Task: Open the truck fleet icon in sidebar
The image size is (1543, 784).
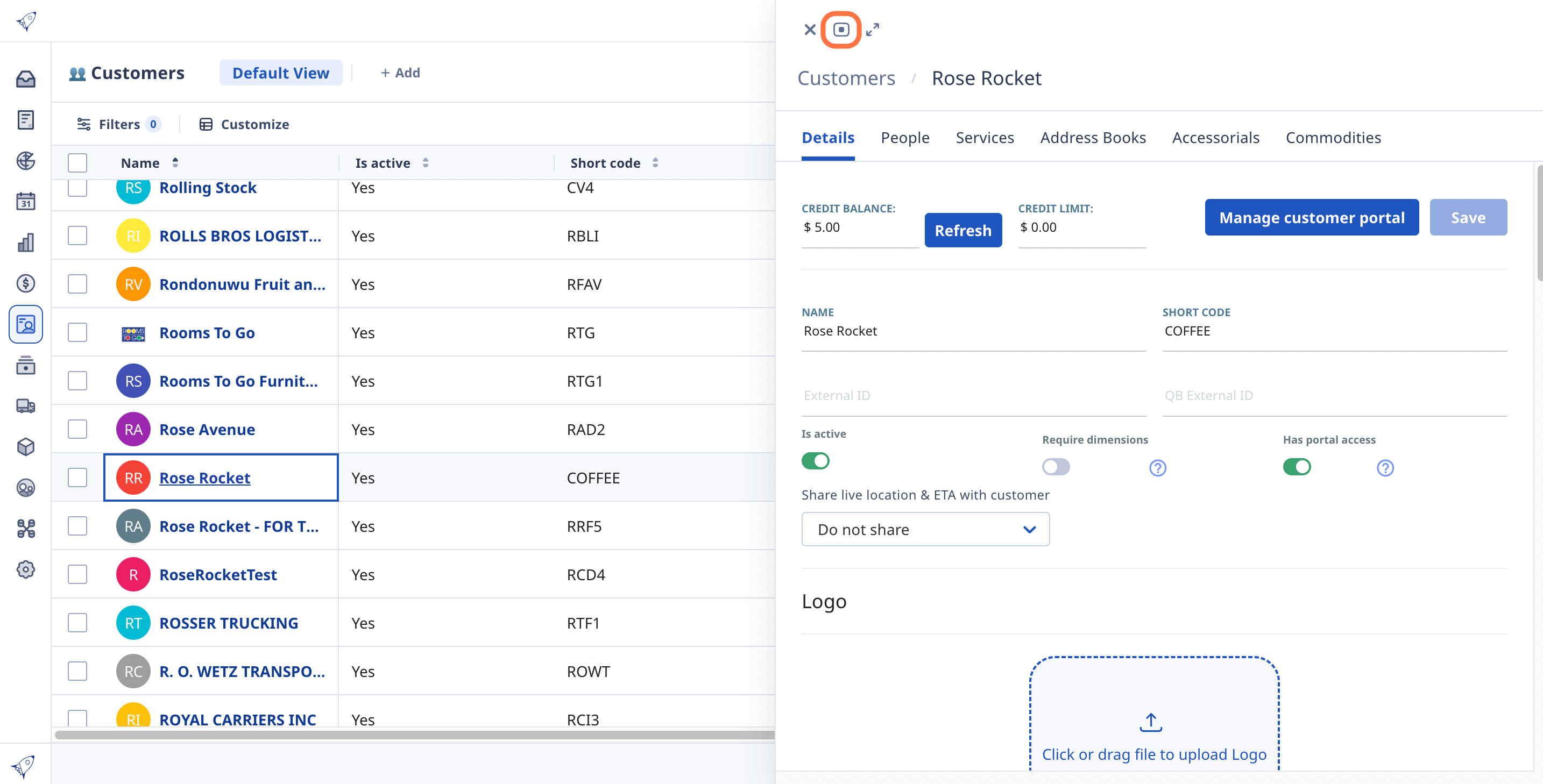Action: point(26,407)
